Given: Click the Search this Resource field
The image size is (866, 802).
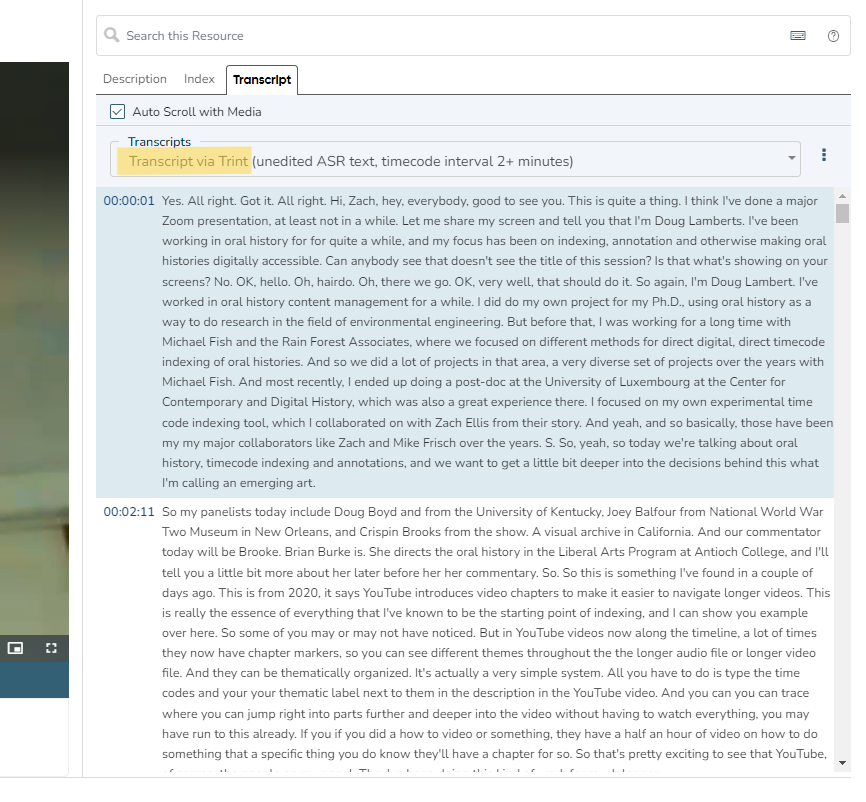Looking at the screenshot, I should tap(450, 36).
